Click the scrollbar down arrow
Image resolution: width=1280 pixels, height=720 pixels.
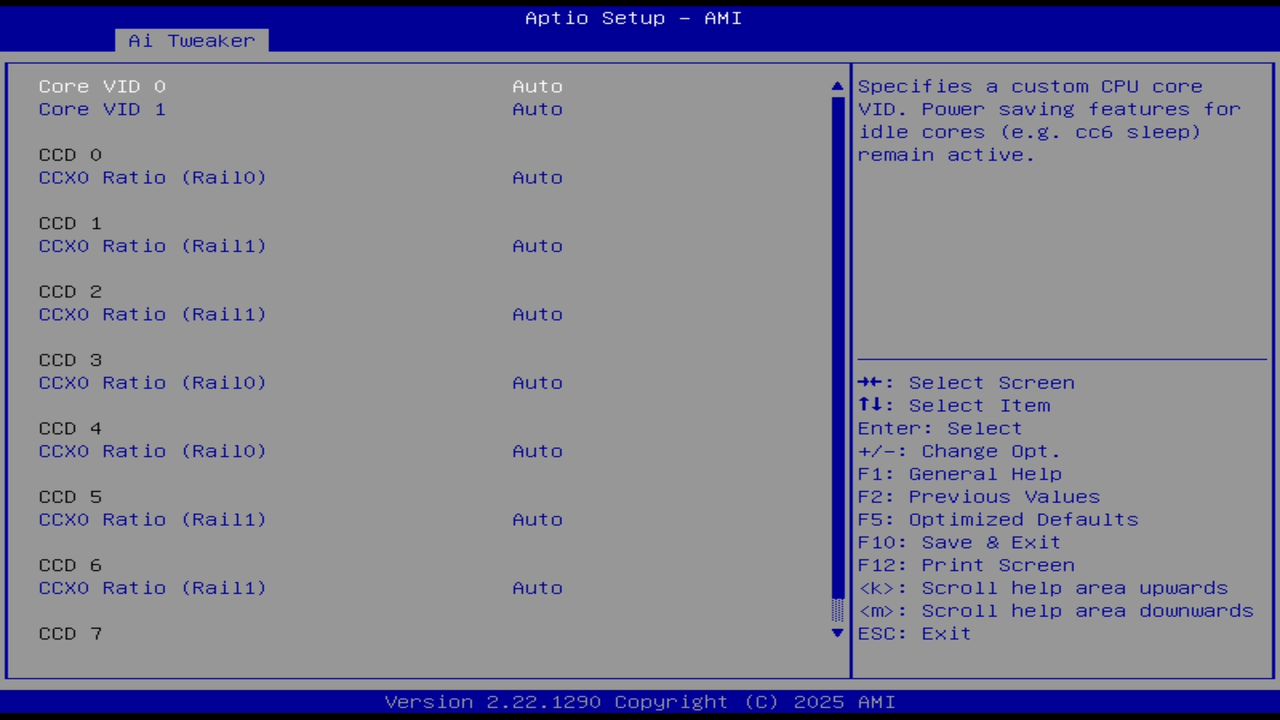tap(836, 633)
